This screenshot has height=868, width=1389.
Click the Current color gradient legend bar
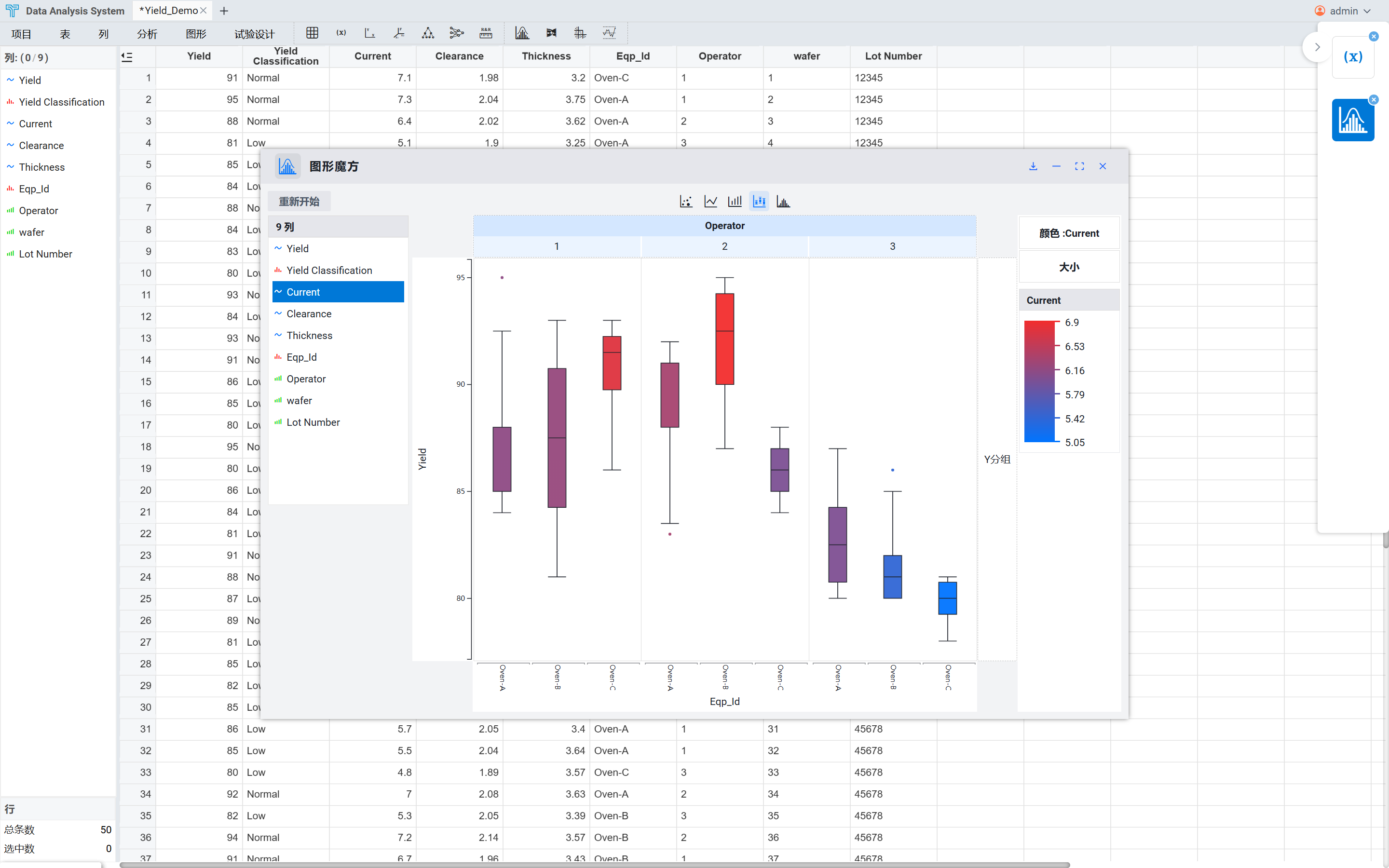[1039, 382]
